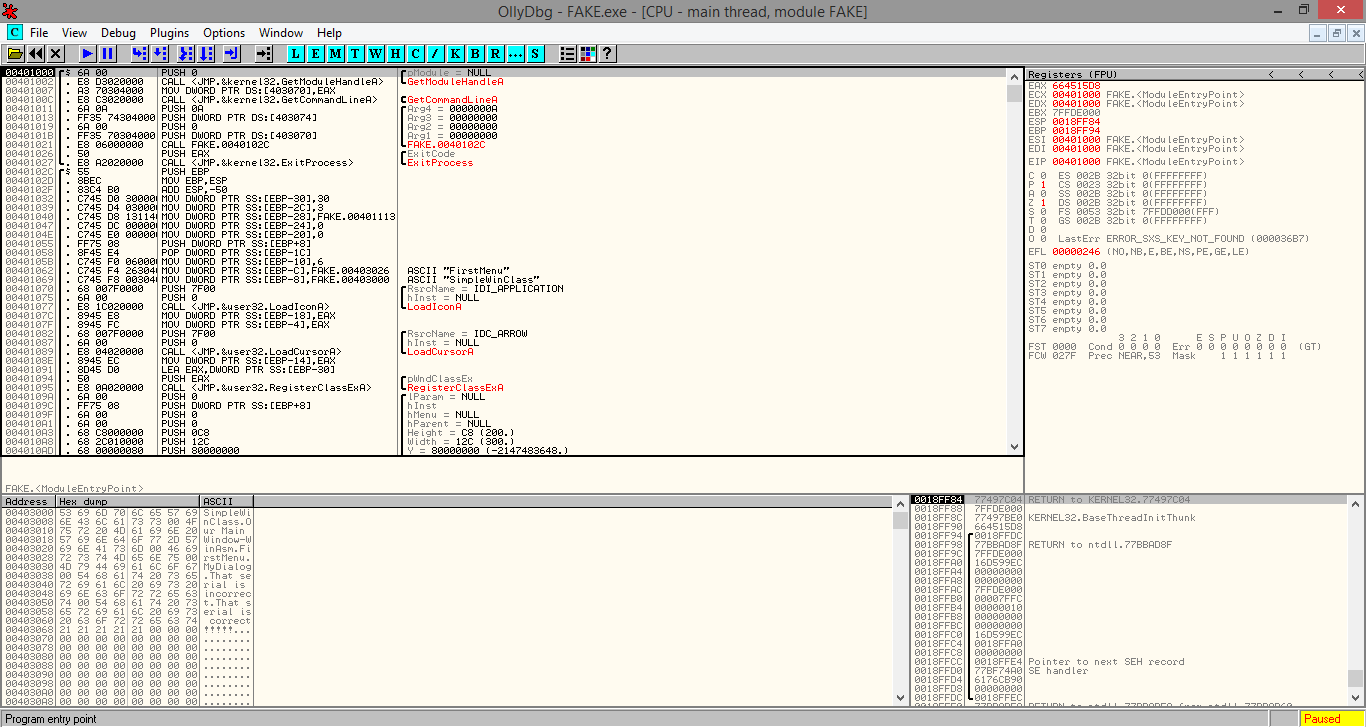Open Run trace via the dots icon

pos(516,53)
